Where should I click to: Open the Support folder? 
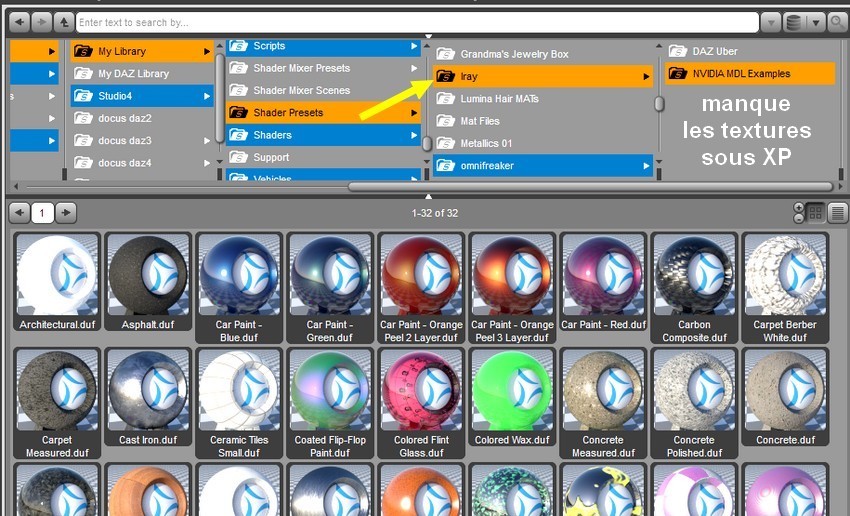pyautogui.click(x=323, y=157)
